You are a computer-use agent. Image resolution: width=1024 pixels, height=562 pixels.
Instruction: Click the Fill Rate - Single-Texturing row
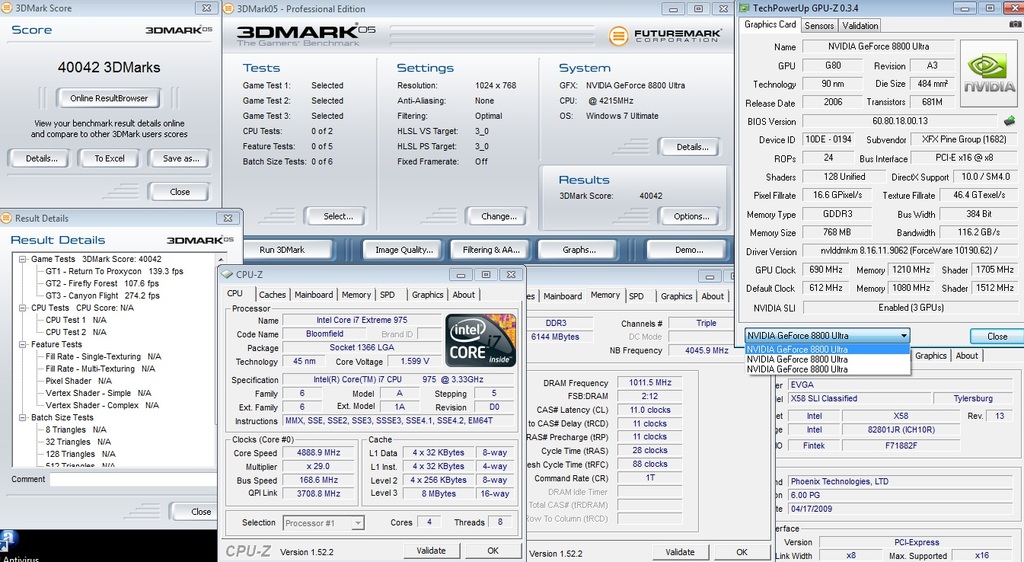click(x=103, y=356)
